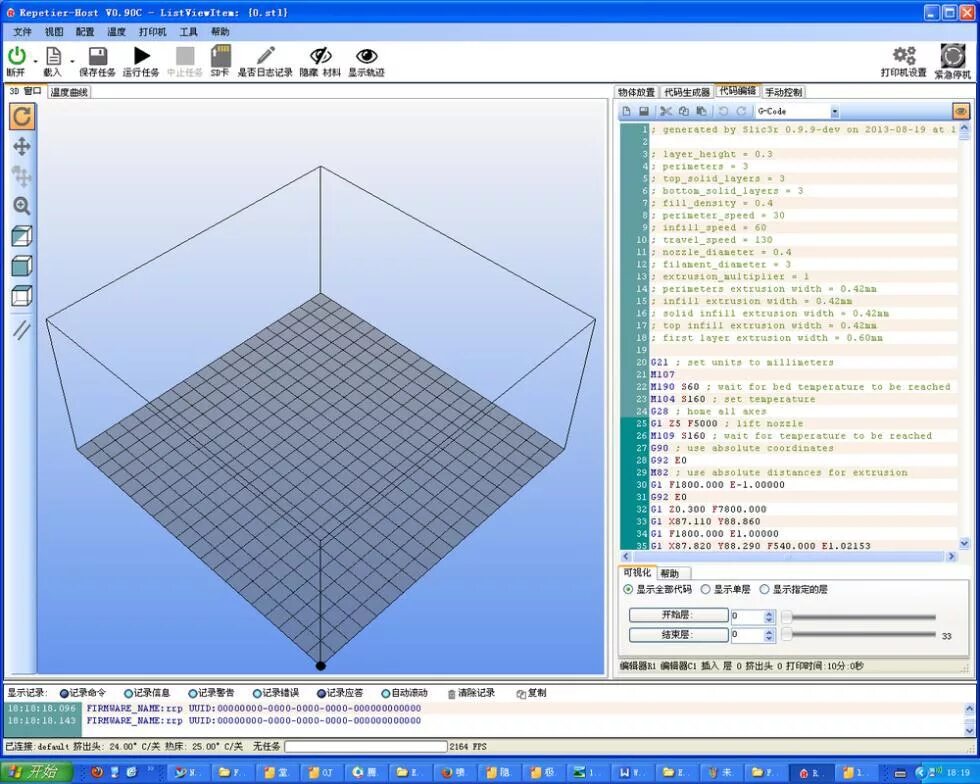Open Printer Settings gears icon

[904, 56]
